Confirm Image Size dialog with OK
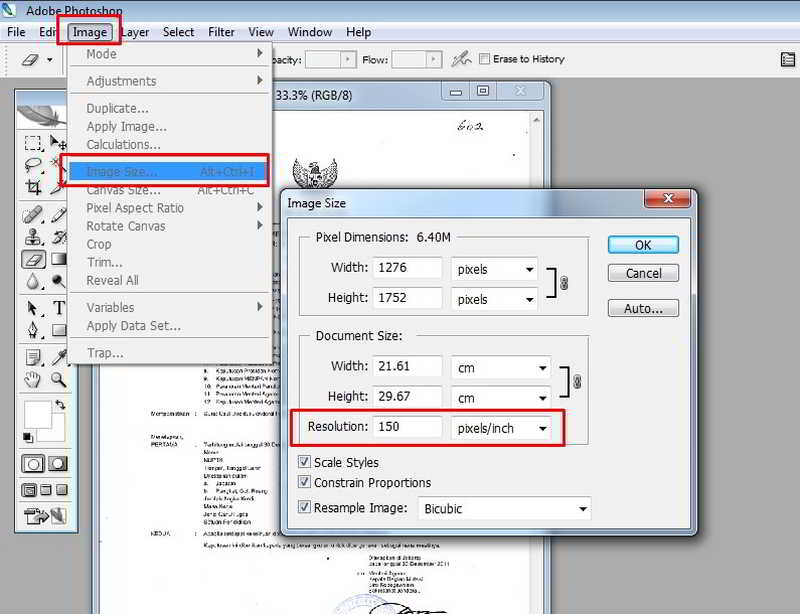The image size is (800, 614). (x=643, y=245)
